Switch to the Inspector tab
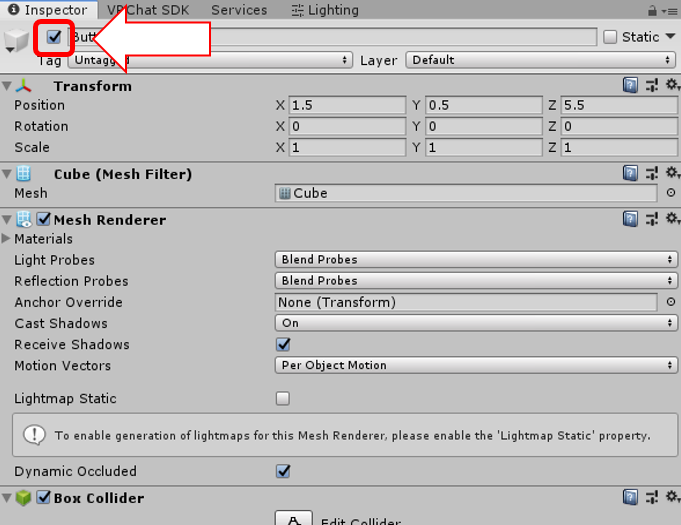The height and width of the screenshot is (525, 681). [x=48, y=10]
